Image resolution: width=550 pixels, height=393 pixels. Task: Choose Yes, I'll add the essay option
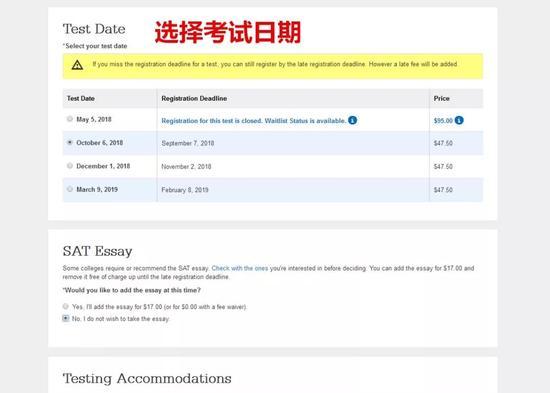point(66,306)
